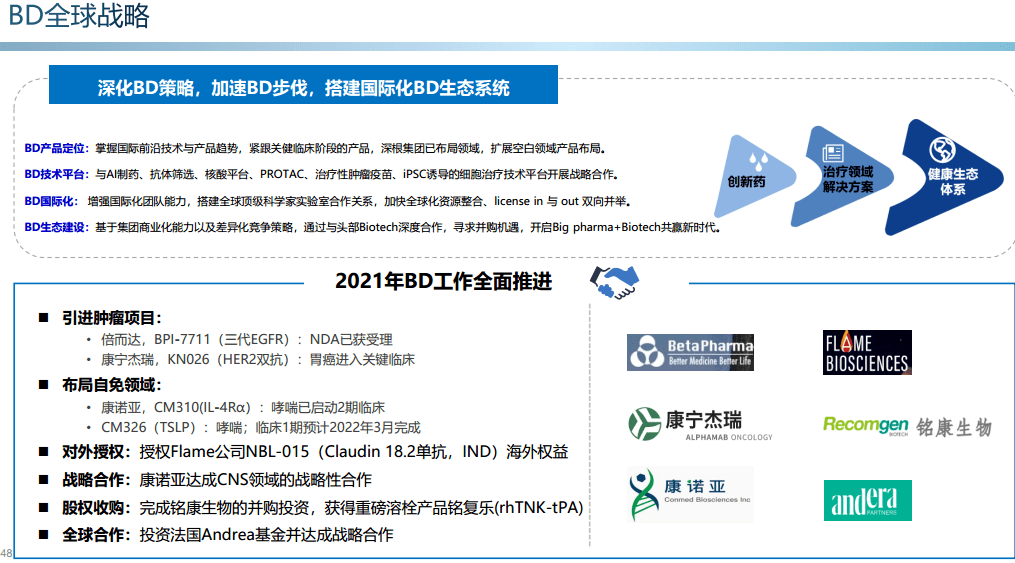Screen dimensions: 1015x563
Task: Click the label BD国际化
Action: (x=51, y=201)
